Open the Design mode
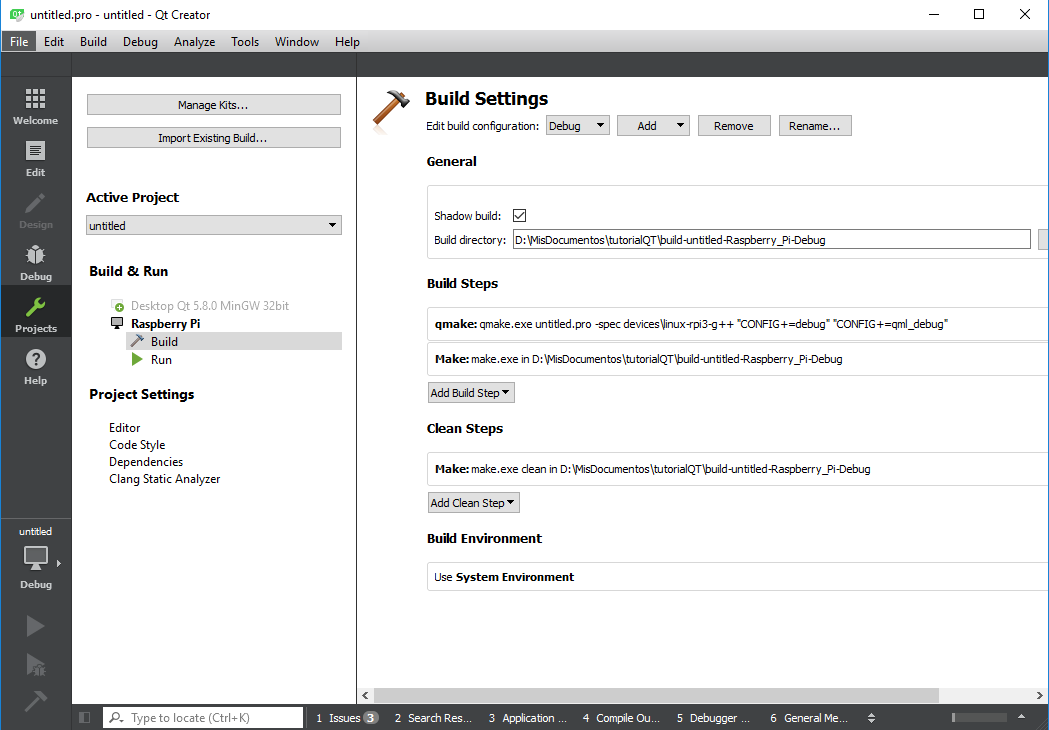1049x730 pixels. (x=35, y=211)
